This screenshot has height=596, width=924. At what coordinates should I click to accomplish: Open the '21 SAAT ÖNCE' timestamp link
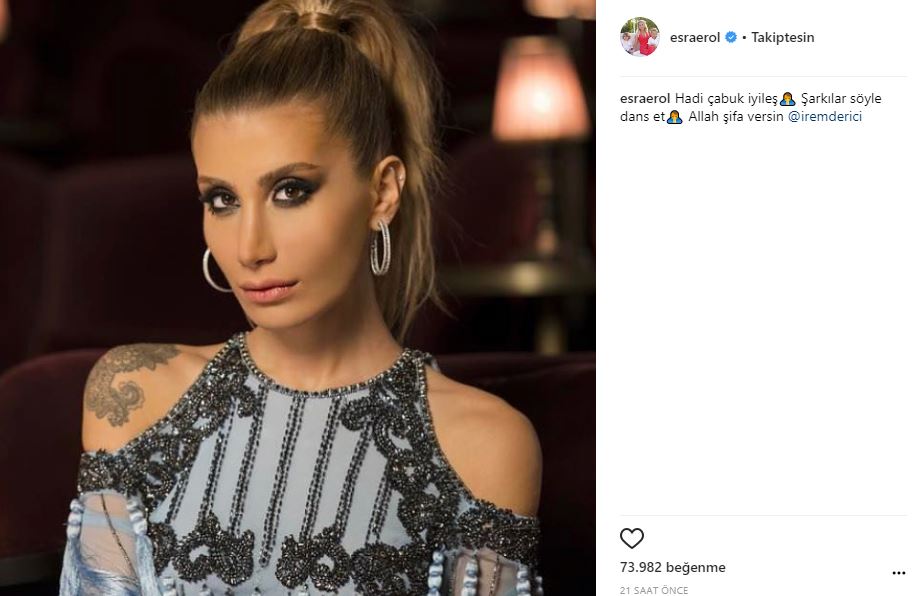click(x=654, y=590)
